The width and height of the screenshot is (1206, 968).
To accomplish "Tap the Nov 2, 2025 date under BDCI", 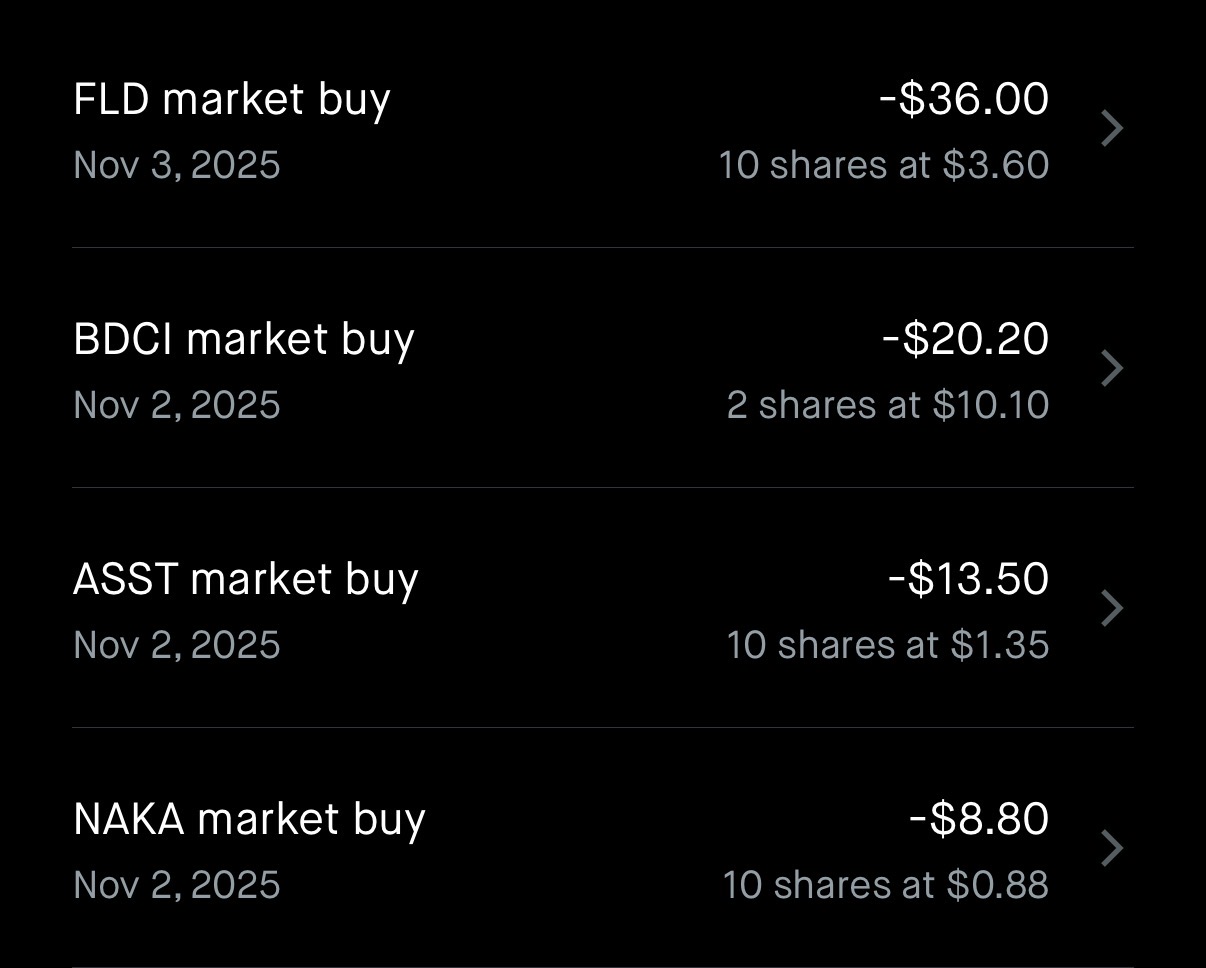I will (x=177, y=405).
